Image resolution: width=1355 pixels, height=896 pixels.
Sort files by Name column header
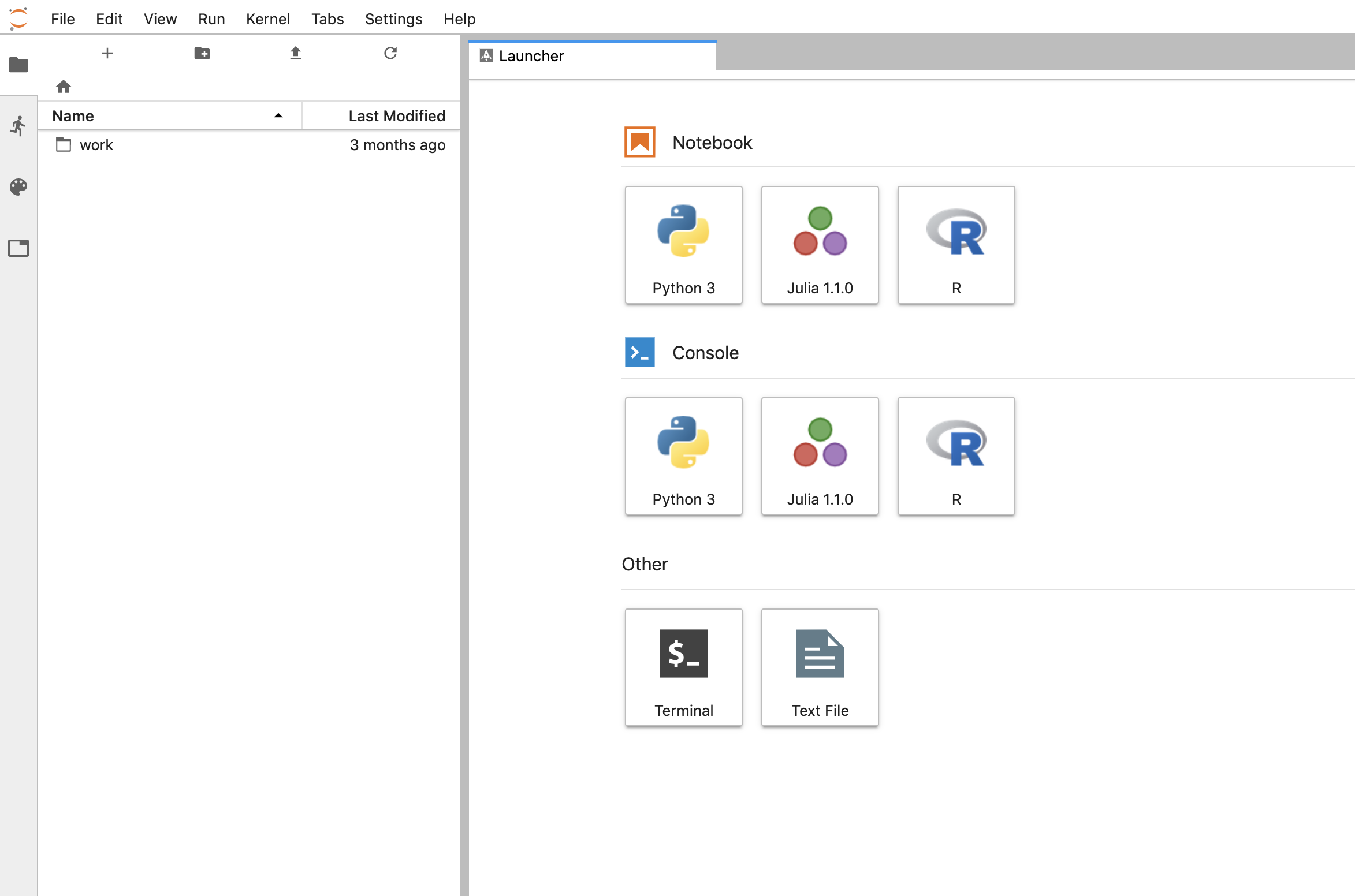click(x=170, y=116)
